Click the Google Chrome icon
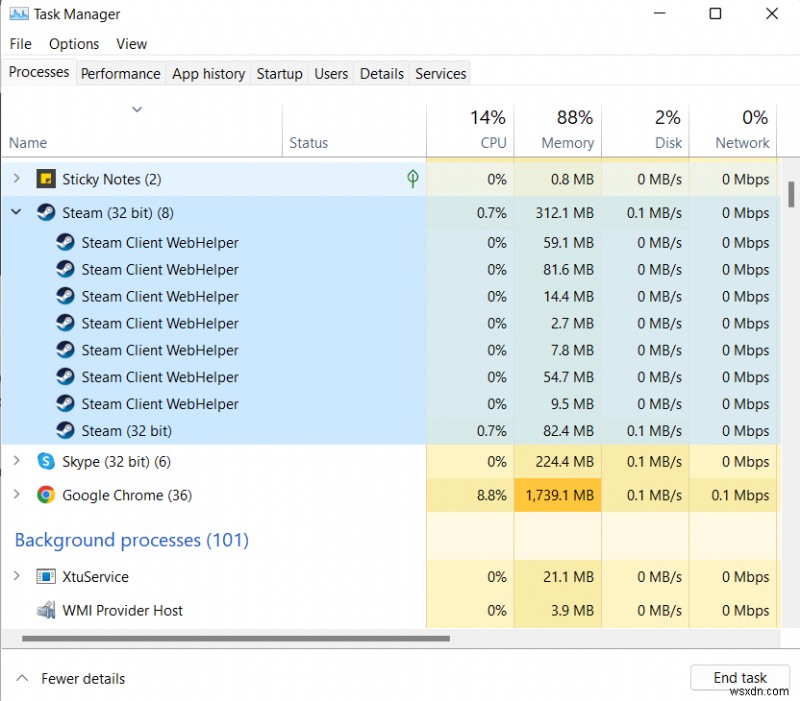The width and height of the screenshot is (800, 701). pos(45,495)
